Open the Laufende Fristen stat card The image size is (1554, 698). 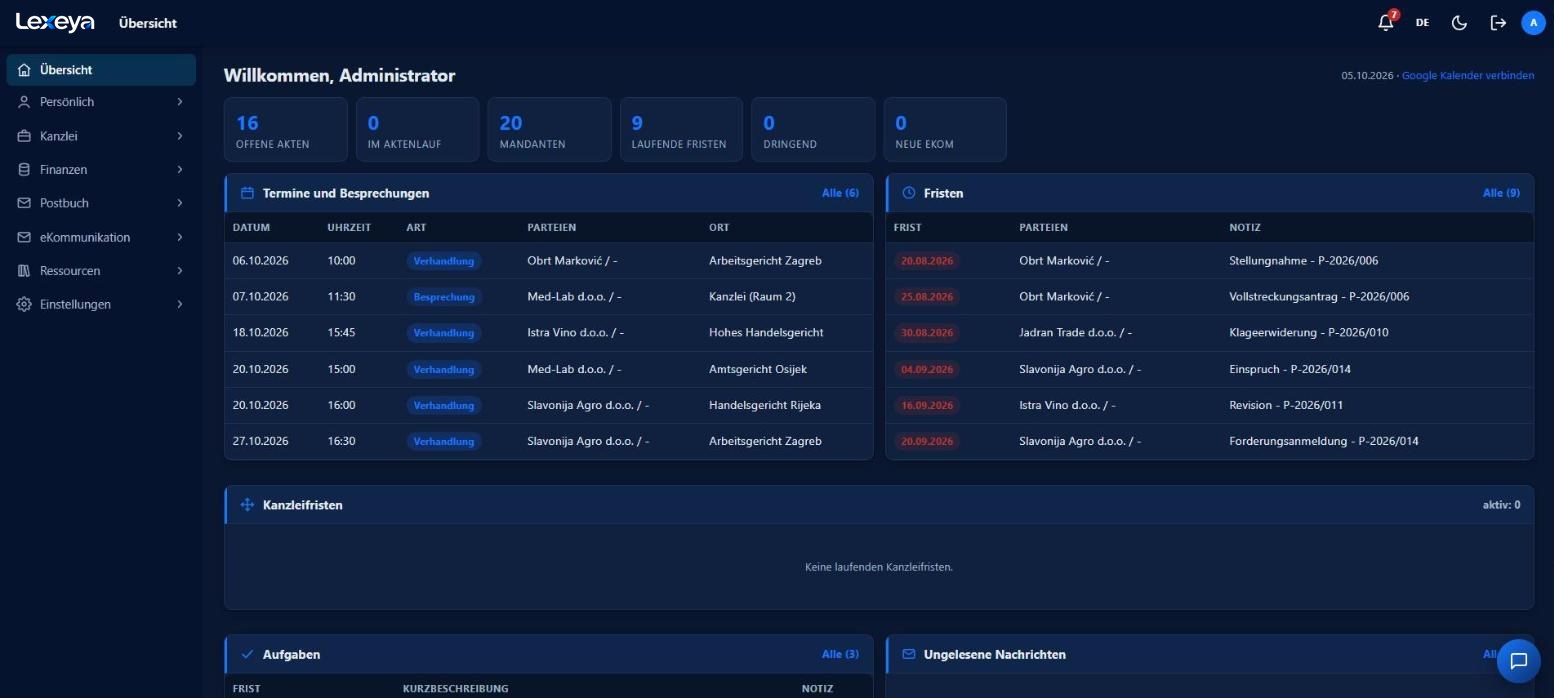pyautogui.click(x=682, y=129)
